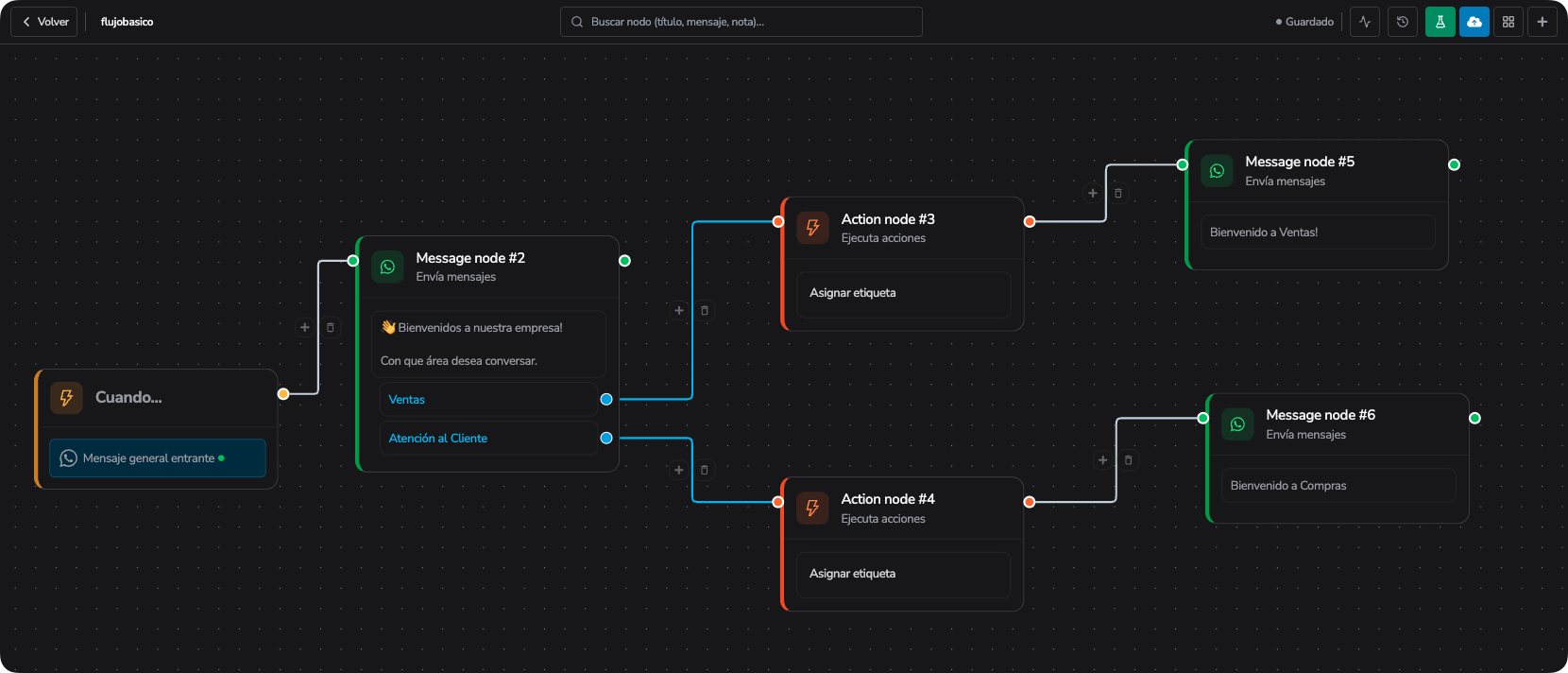Click the search magnifier icon

pyautogui.click(x=577, y=22)
